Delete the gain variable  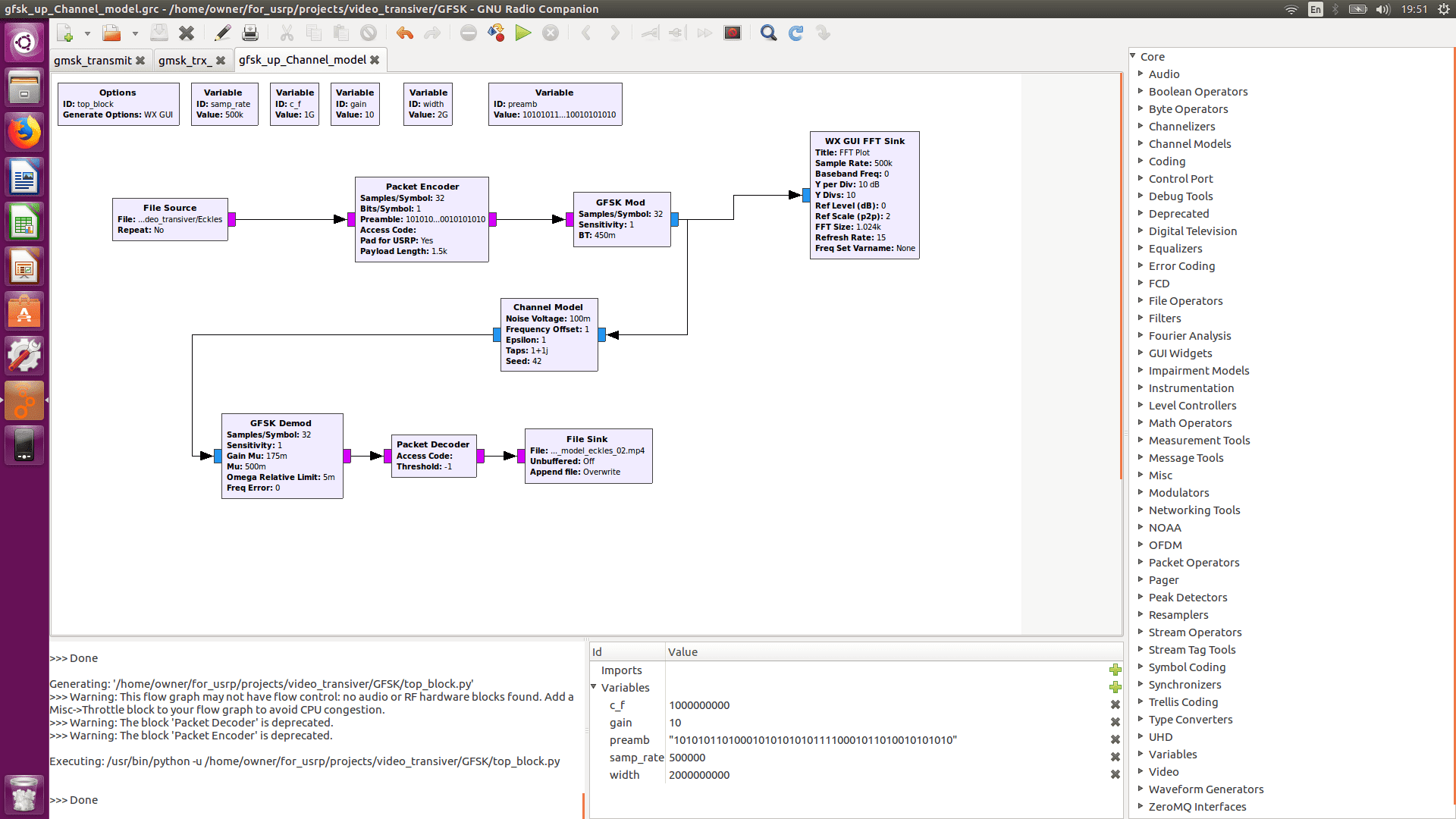(1115, 722)
